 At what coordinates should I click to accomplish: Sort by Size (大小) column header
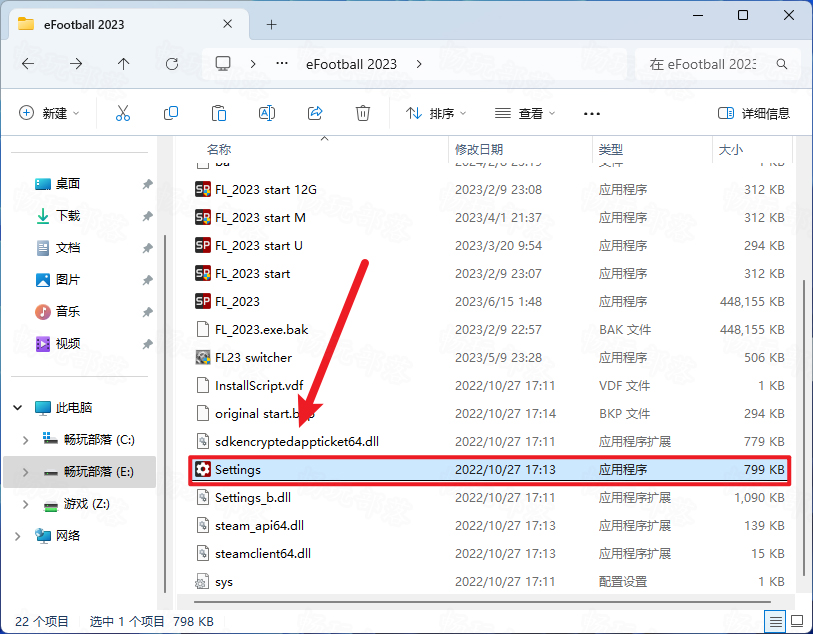[x=731, y=150]
